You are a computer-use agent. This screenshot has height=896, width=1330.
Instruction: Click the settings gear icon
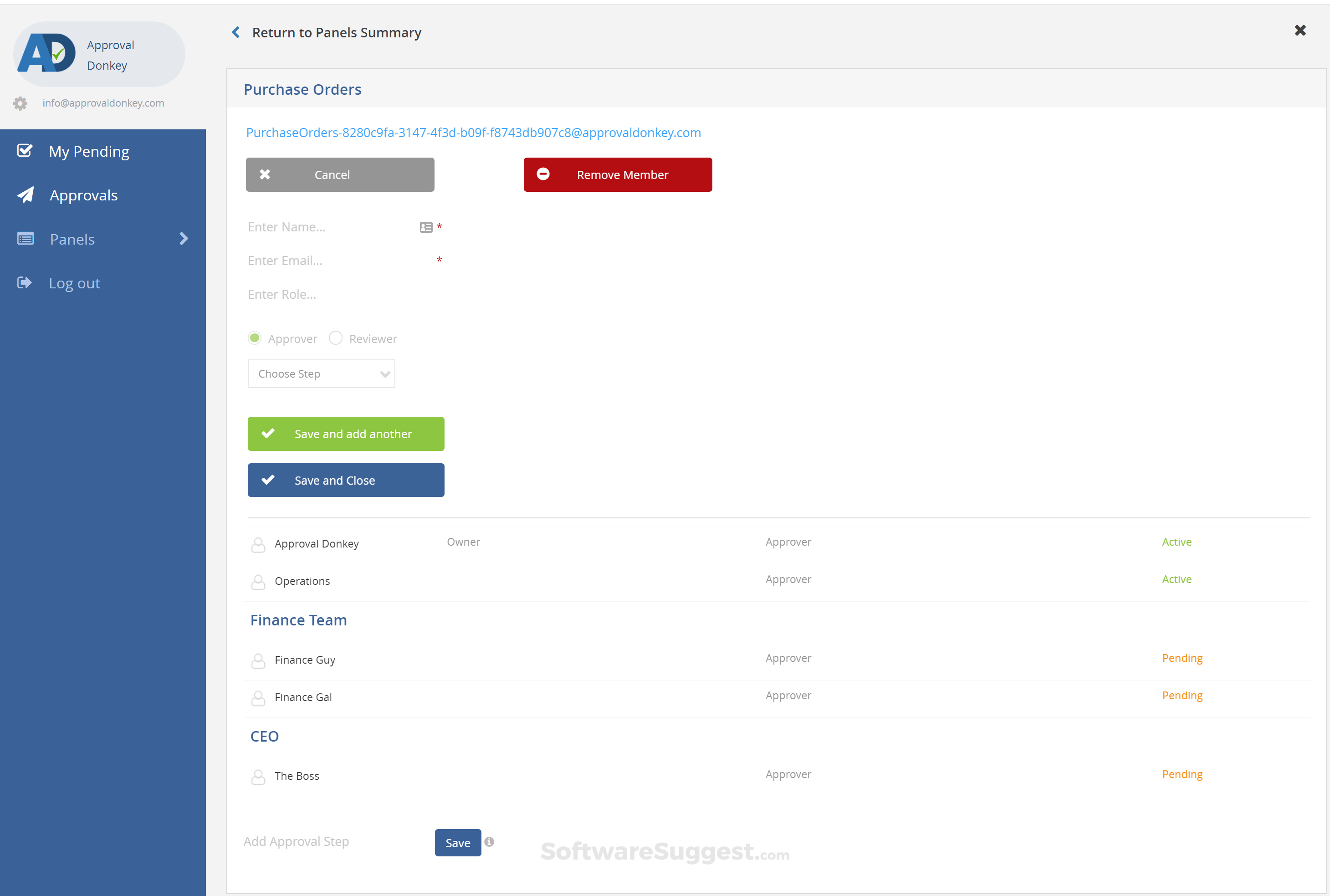click(x=20, y=103)
